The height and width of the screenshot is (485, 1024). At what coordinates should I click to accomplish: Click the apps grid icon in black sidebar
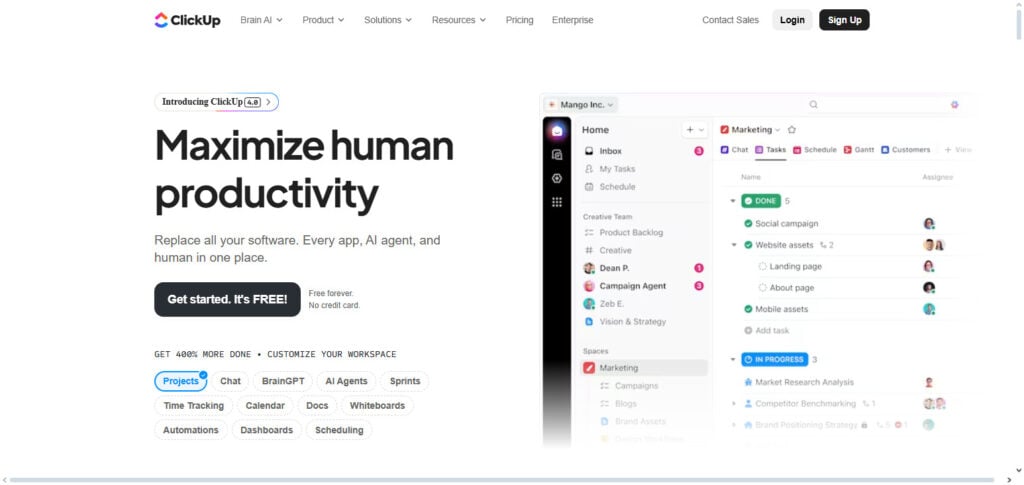point(556,202)
